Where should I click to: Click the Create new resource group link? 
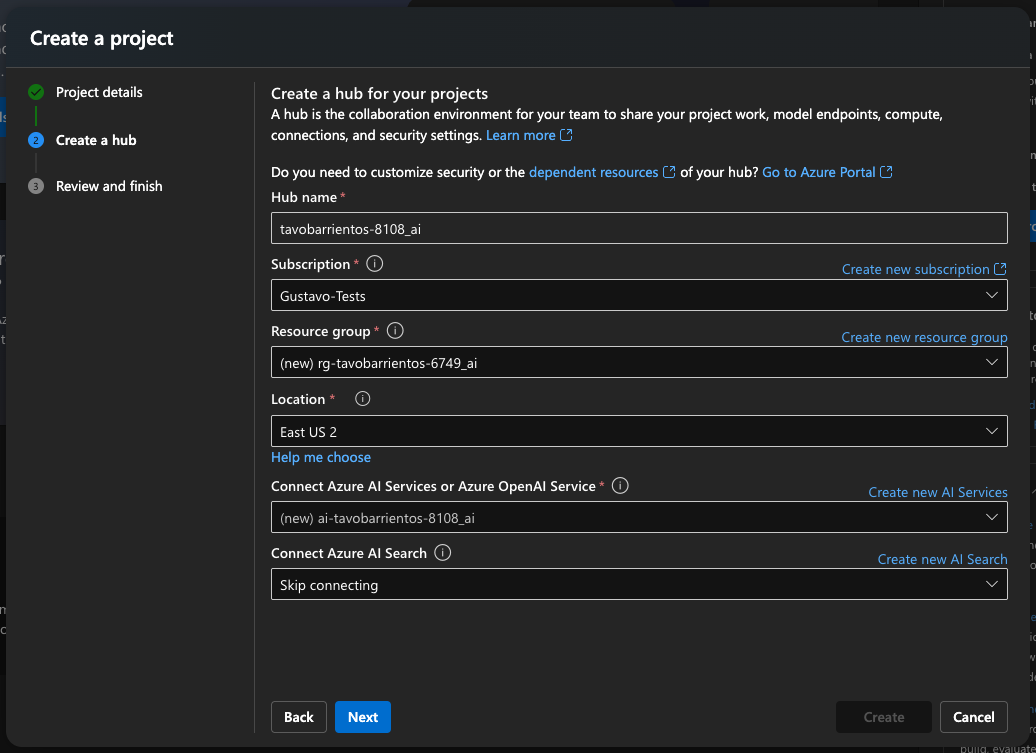(x=924, y=337)
